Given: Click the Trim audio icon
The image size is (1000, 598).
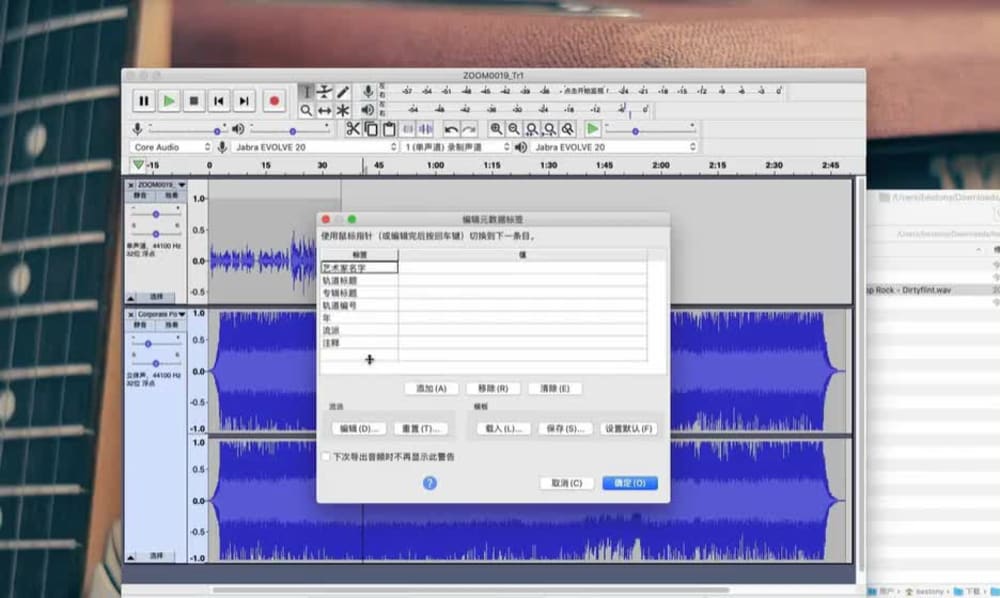Looking at the screenshot, I should [408, 129].
